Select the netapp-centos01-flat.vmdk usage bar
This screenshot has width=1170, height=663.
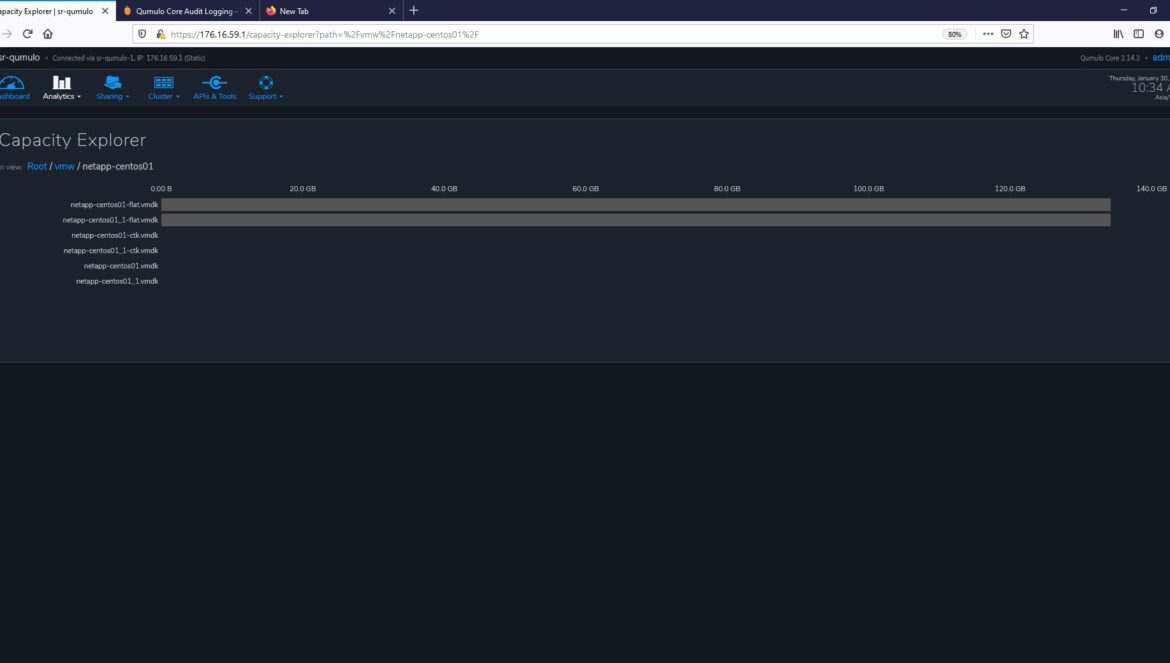[x=636, y=204]
